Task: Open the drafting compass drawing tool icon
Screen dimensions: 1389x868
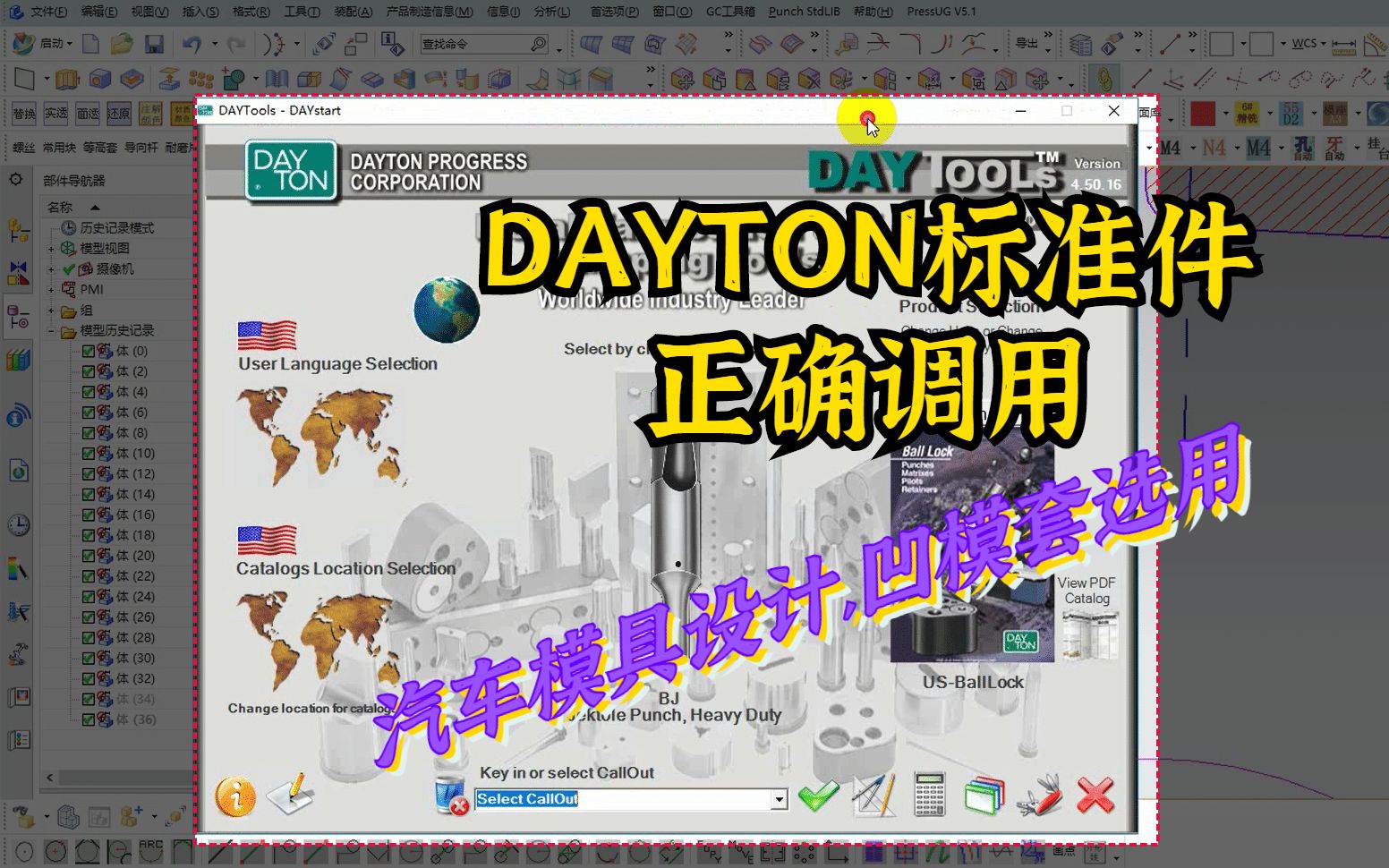Action: [x=873, y=794]
